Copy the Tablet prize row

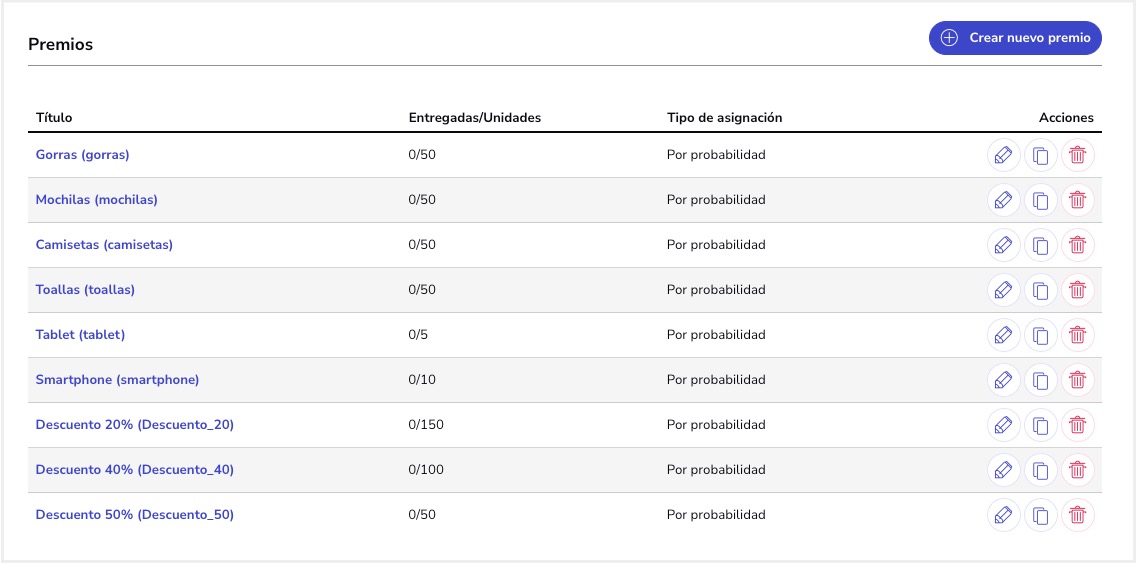click(x=1041, y=335)
